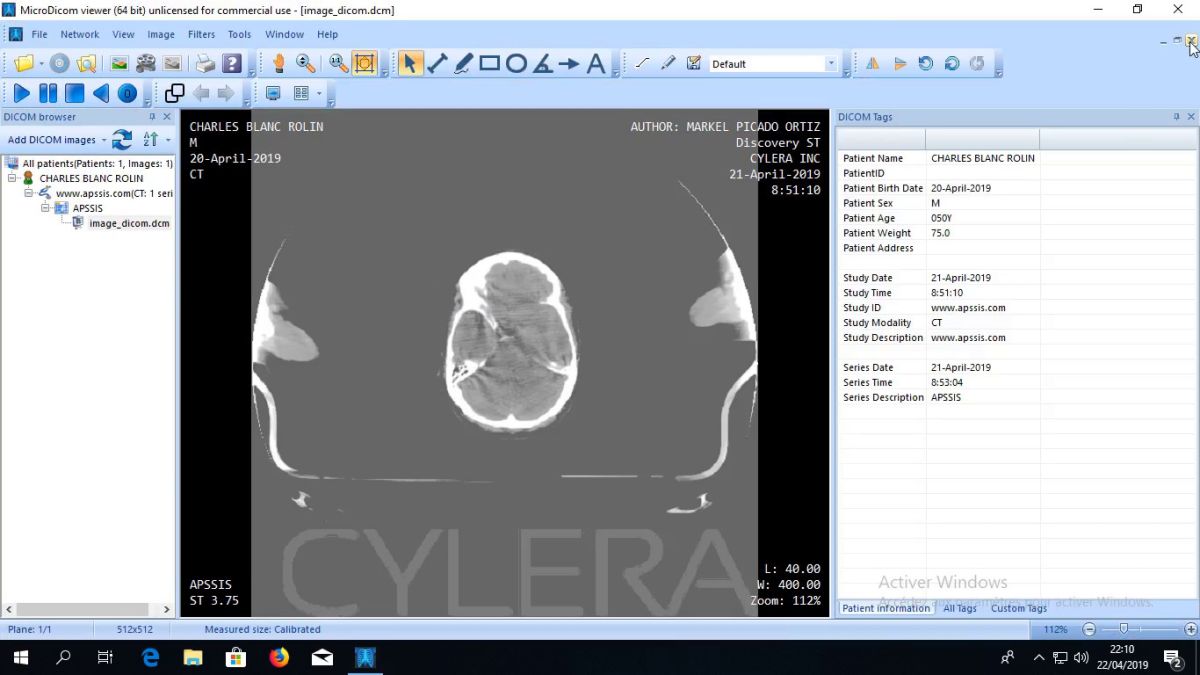Screen dimensions: 1200x675
Task: Collapse the CHARLES BLANC ROLIN tree node
Action: pyautogui.click(x=14, y=178)
